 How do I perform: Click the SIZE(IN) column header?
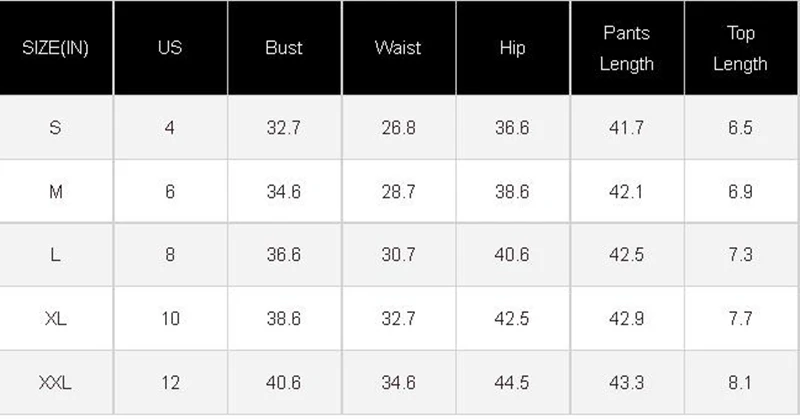(56, 48)
